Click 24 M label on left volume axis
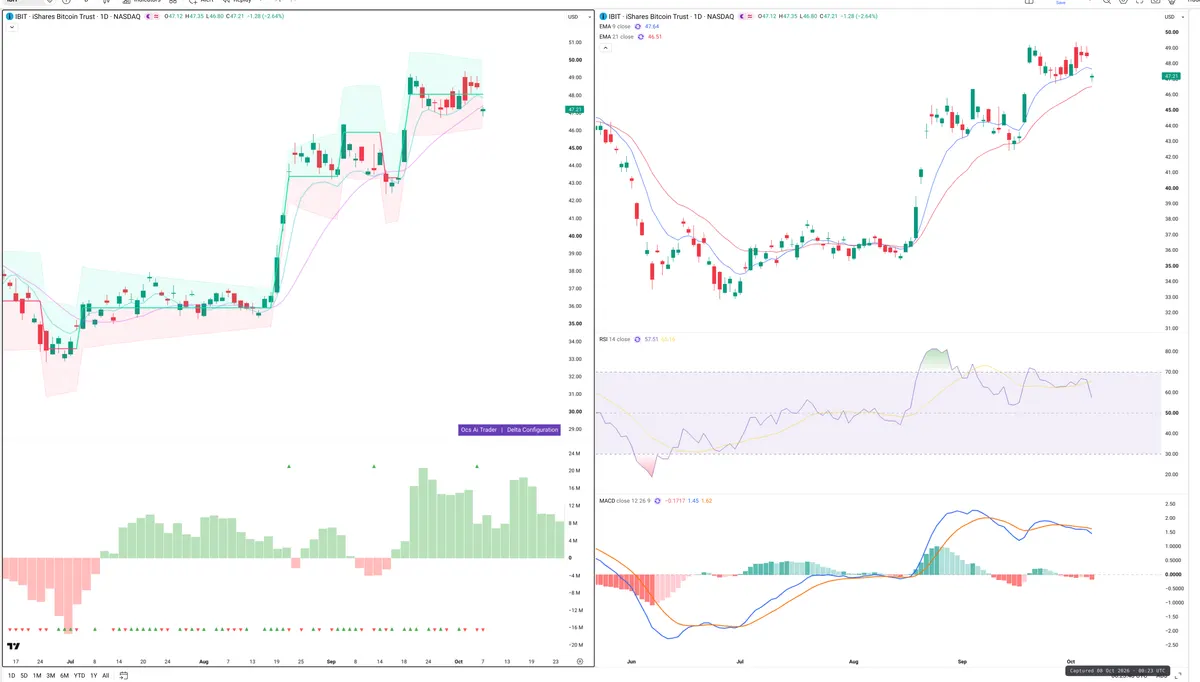The width and height of the screenshot is (1200, 682). click(574, 453)
